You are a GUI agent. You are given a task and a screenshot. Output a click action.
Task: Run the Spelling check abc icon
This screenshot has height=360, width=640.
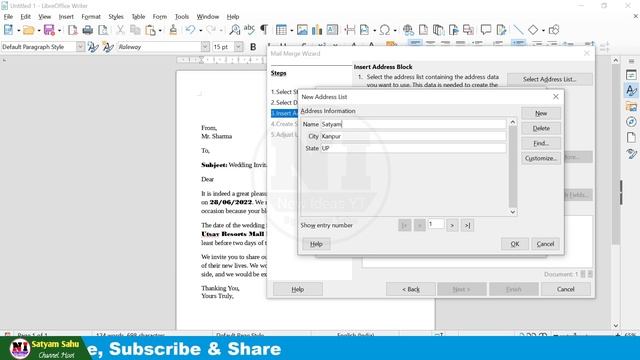(x=249, y=29)
